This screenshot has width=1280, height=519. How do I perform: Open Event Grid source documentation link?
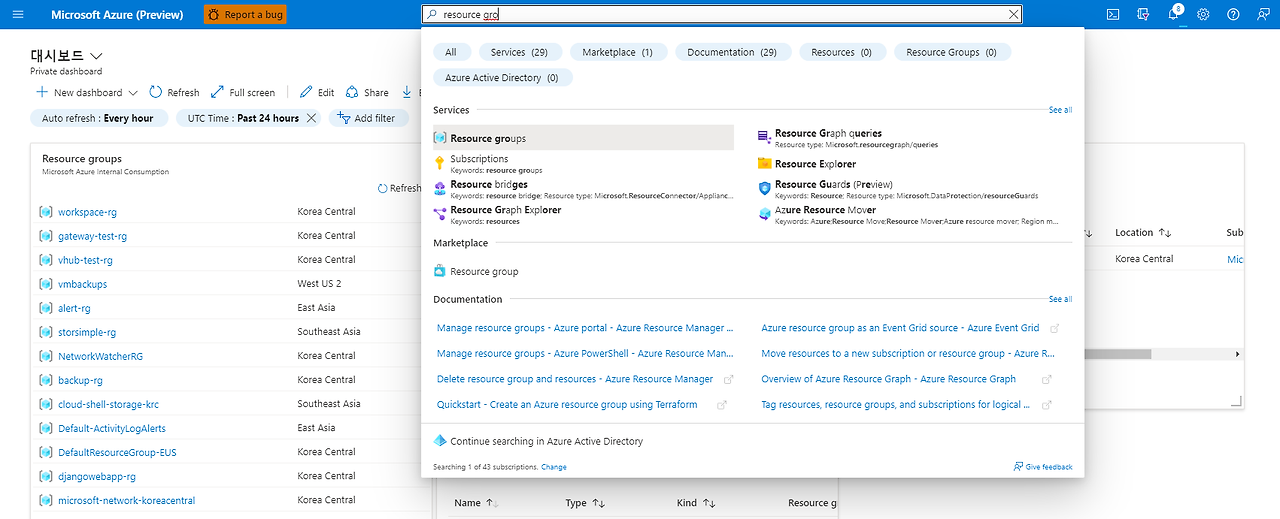click(900, 328)
